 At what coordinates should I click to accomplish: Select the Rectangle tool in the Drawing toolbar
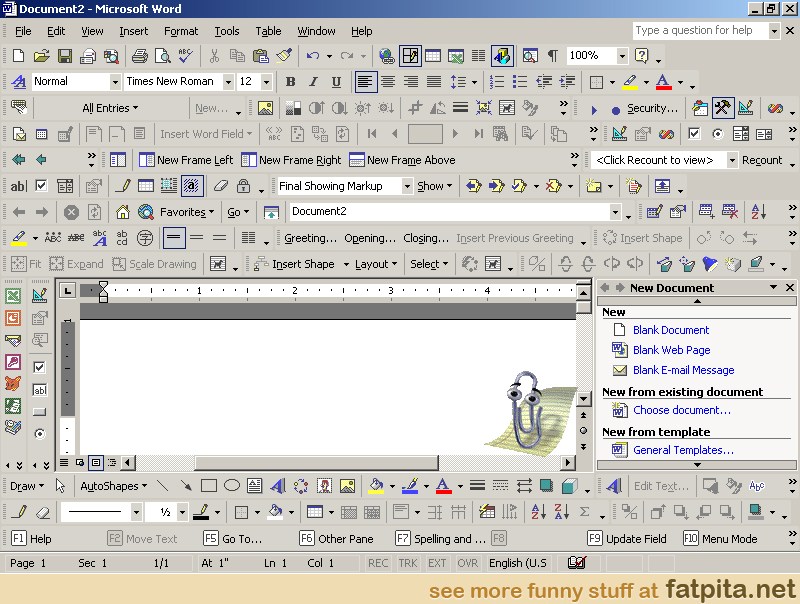tap(209, 486)
